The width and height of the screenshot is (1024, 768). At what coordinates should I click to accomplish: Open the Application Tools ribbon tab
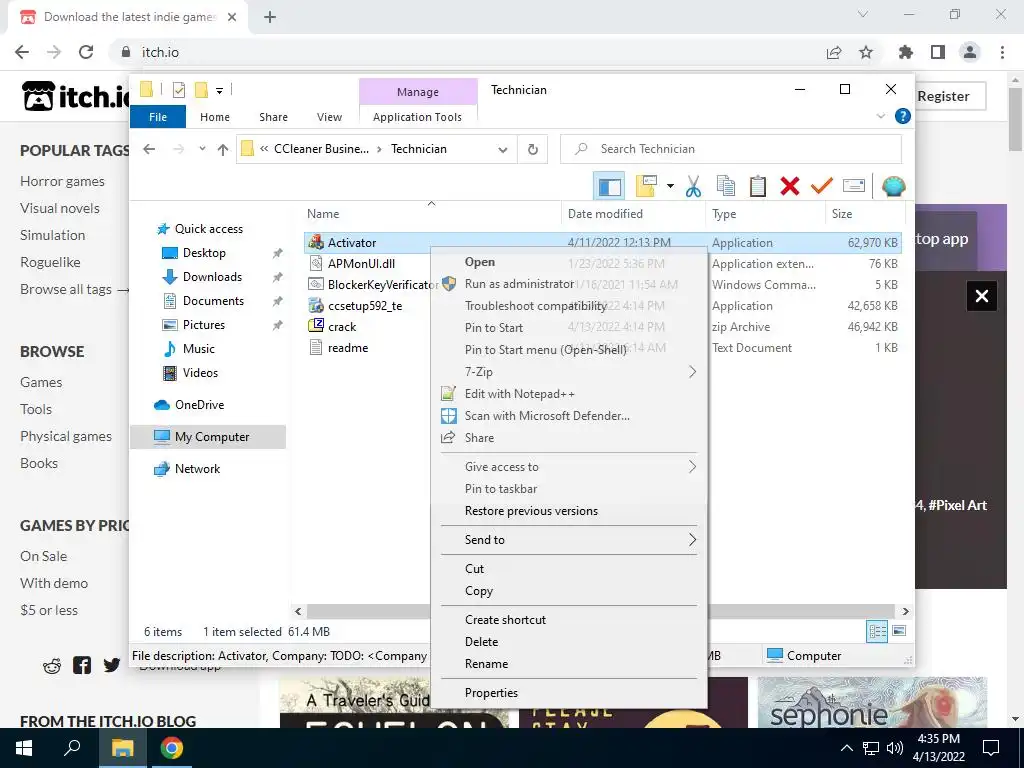click(417, 117)
